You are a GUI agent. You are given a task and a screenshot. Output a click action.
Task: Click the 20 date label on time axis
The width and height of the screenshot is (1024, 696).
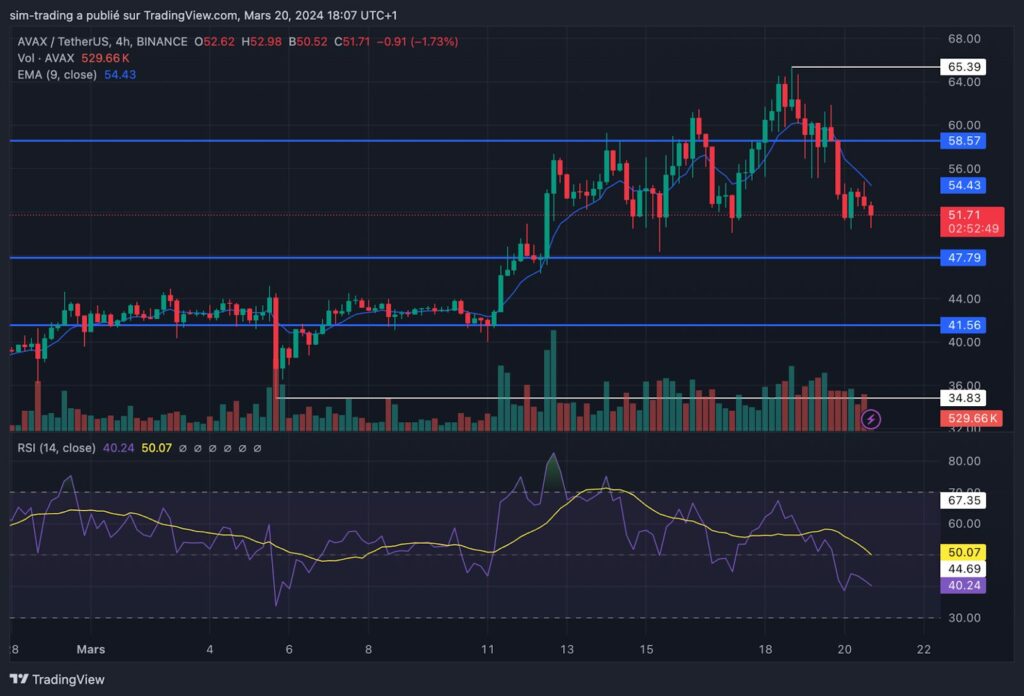click(844, 650)
